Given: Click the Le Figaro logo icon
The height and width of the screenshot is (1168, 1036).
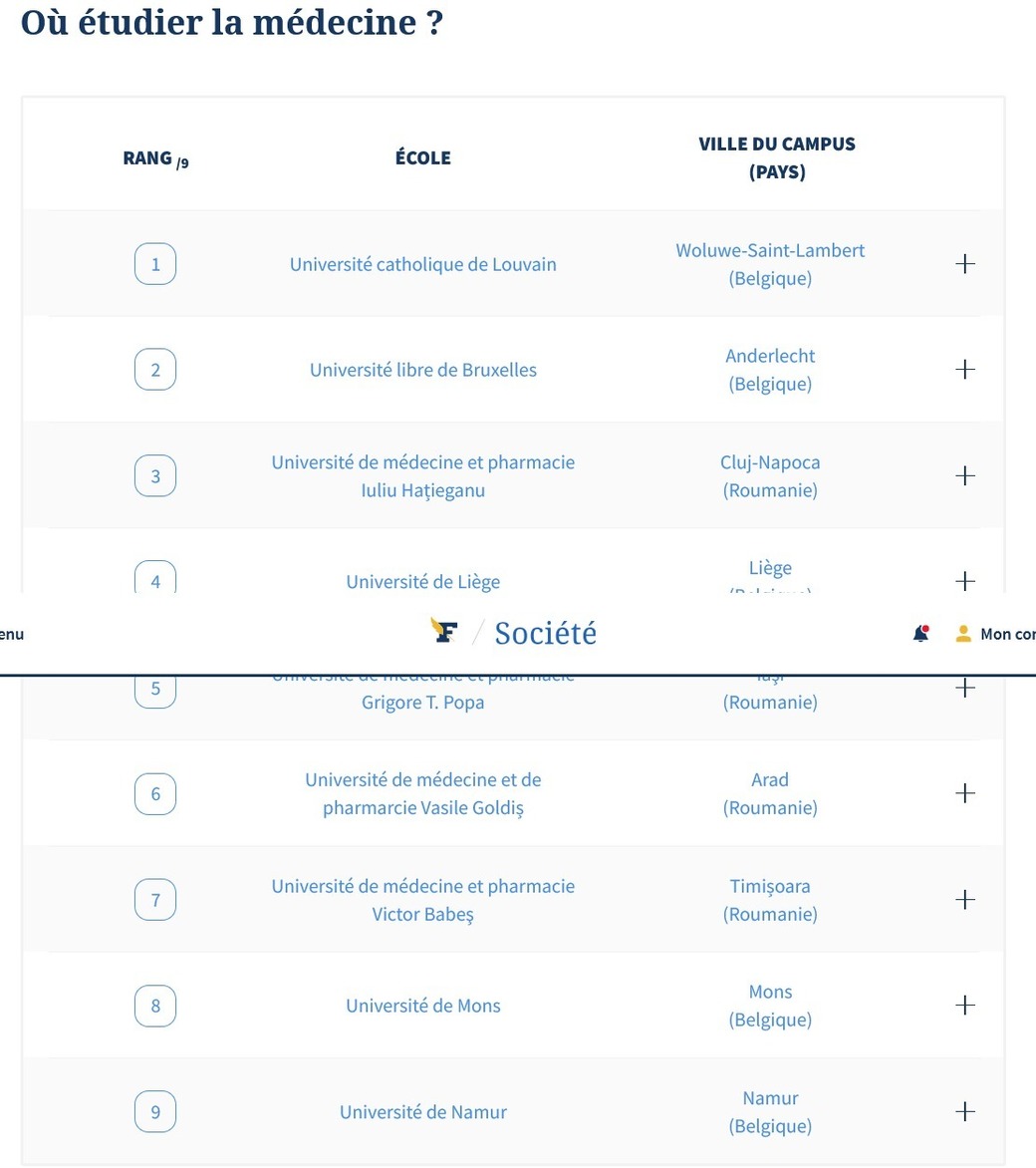Looking at the screenshot, I should tap(444, 631).
